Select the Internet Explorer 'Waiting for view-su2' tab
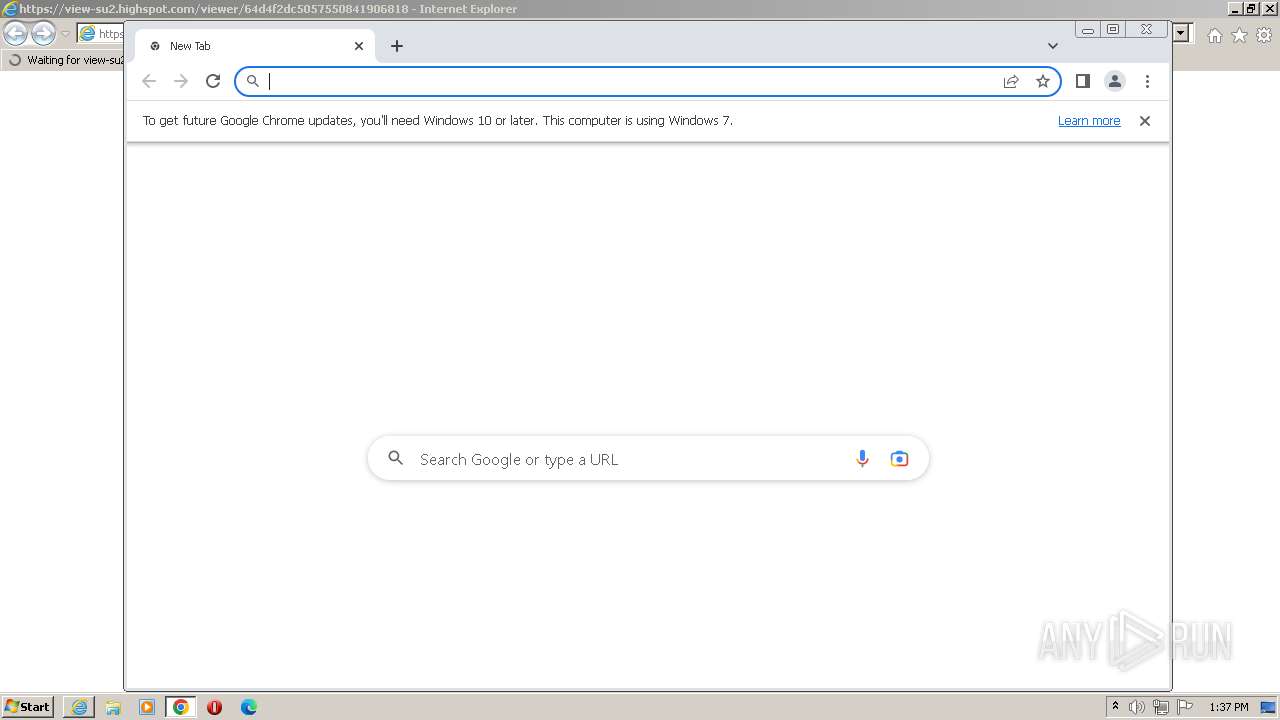Screen dimensions: 1280x720 tap(64, 60)
